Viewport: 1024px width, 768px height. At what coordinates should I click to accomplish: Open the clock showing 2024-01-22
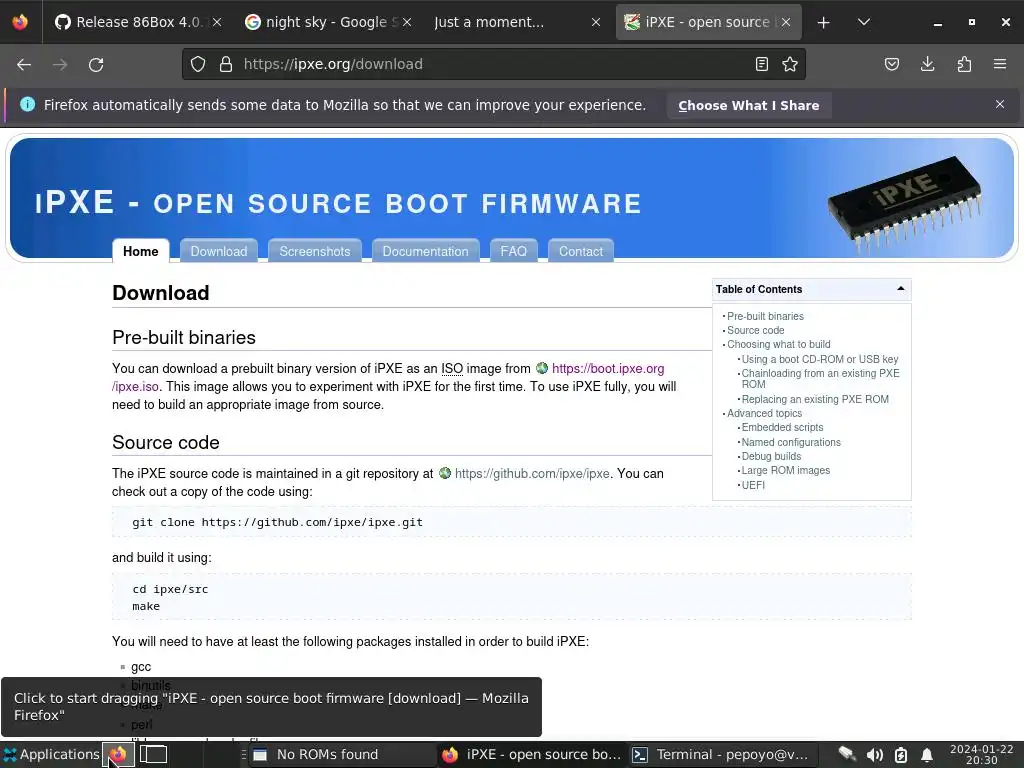pyautogui.click(x=982, y=754)
